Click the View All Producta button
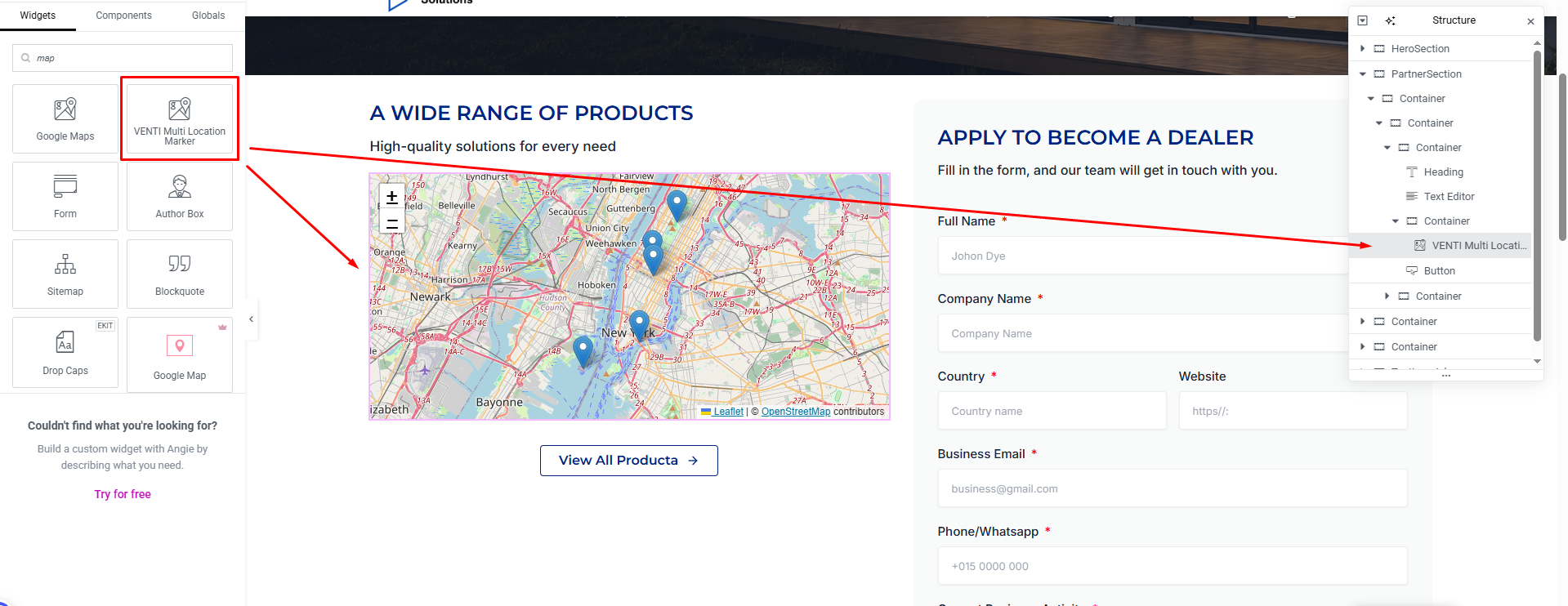Screen dimensions: 1568x606 click(x=628, y=461)
